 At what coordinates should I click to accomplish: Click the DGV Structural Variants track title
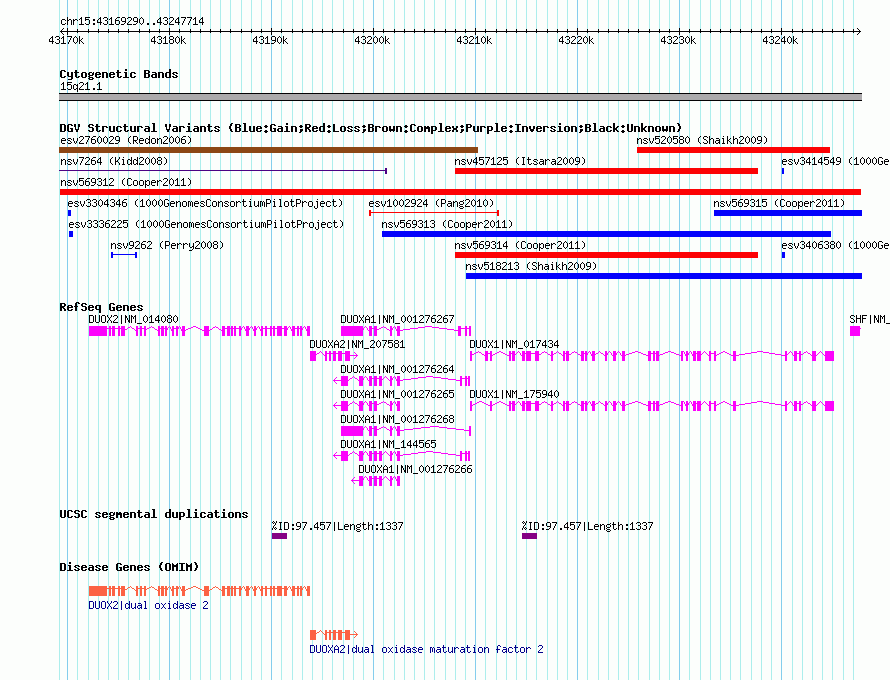pyautogui.click(x=370, y=128)
